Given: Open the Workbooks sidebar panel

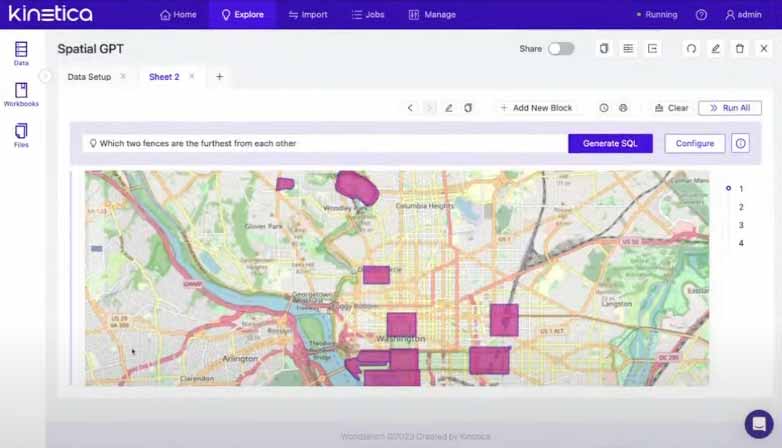Looking at the screenshot, I should pos(21,94).
